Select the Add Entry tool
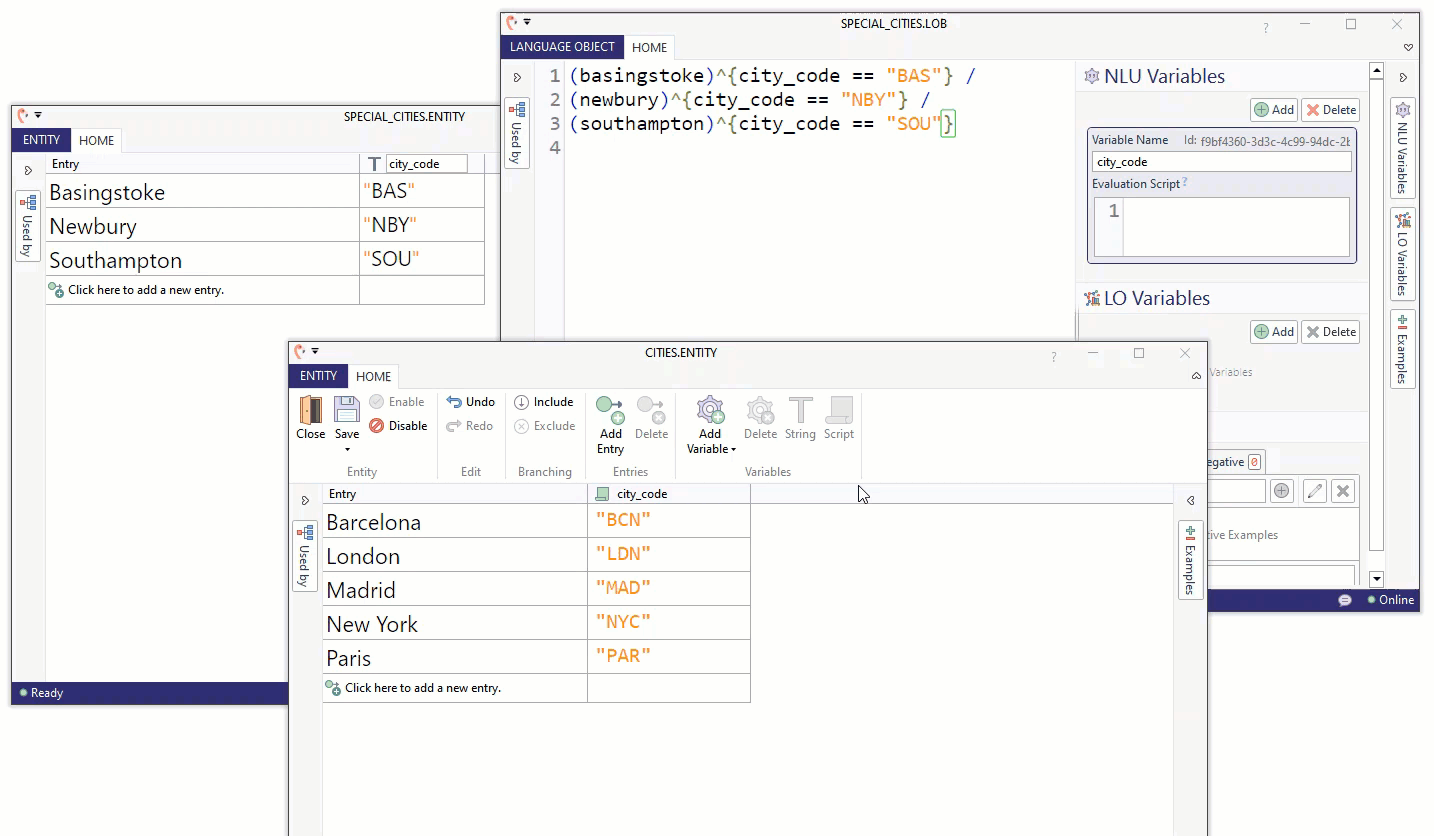 [610, 420]
